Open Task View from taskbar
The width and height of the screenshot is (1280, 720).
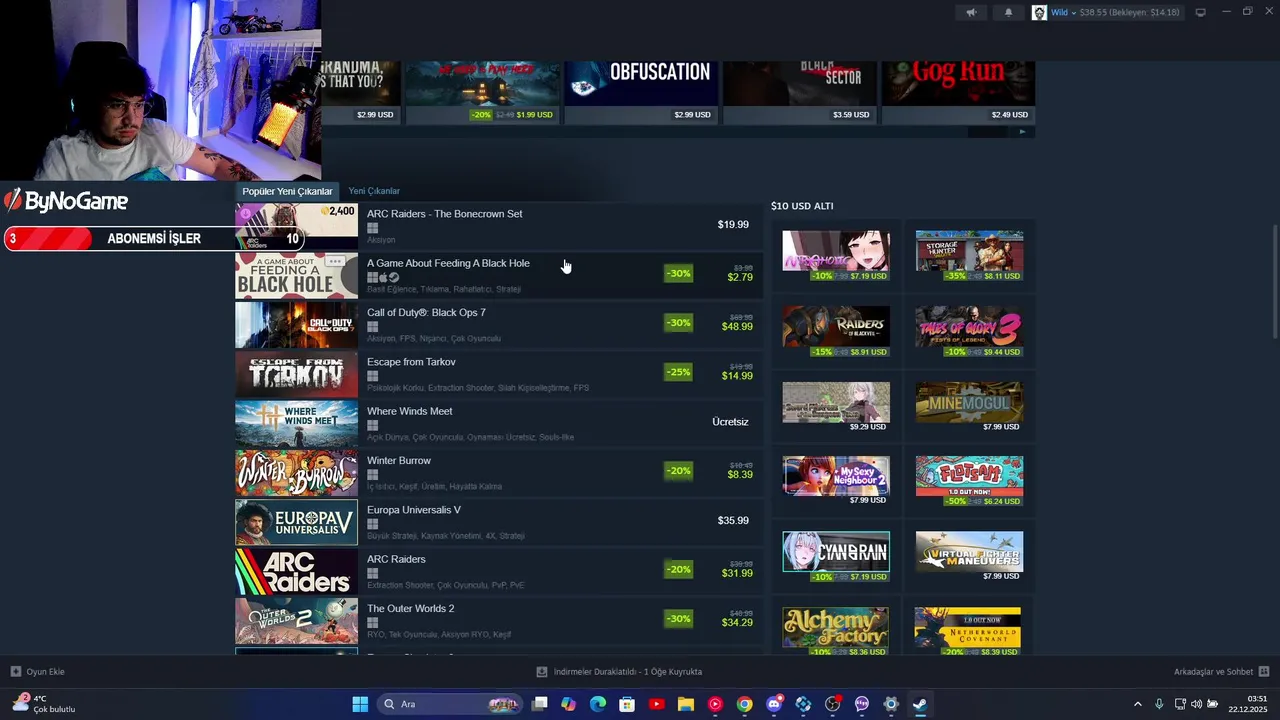pos(540,704)
